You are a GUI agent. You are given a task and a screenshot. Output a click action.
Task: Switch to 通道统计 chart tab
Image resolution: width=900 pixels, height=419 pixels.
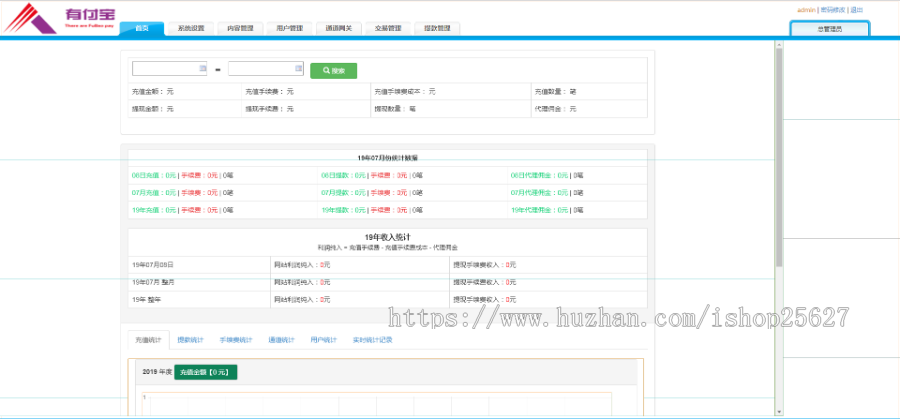pos(281,340)
